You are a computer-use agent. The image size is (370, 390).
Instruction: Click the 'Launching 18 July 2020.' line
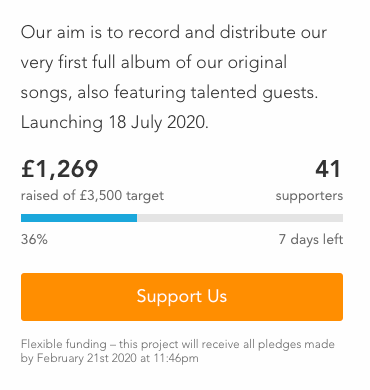pyautogui.click(x=115, y=123)
